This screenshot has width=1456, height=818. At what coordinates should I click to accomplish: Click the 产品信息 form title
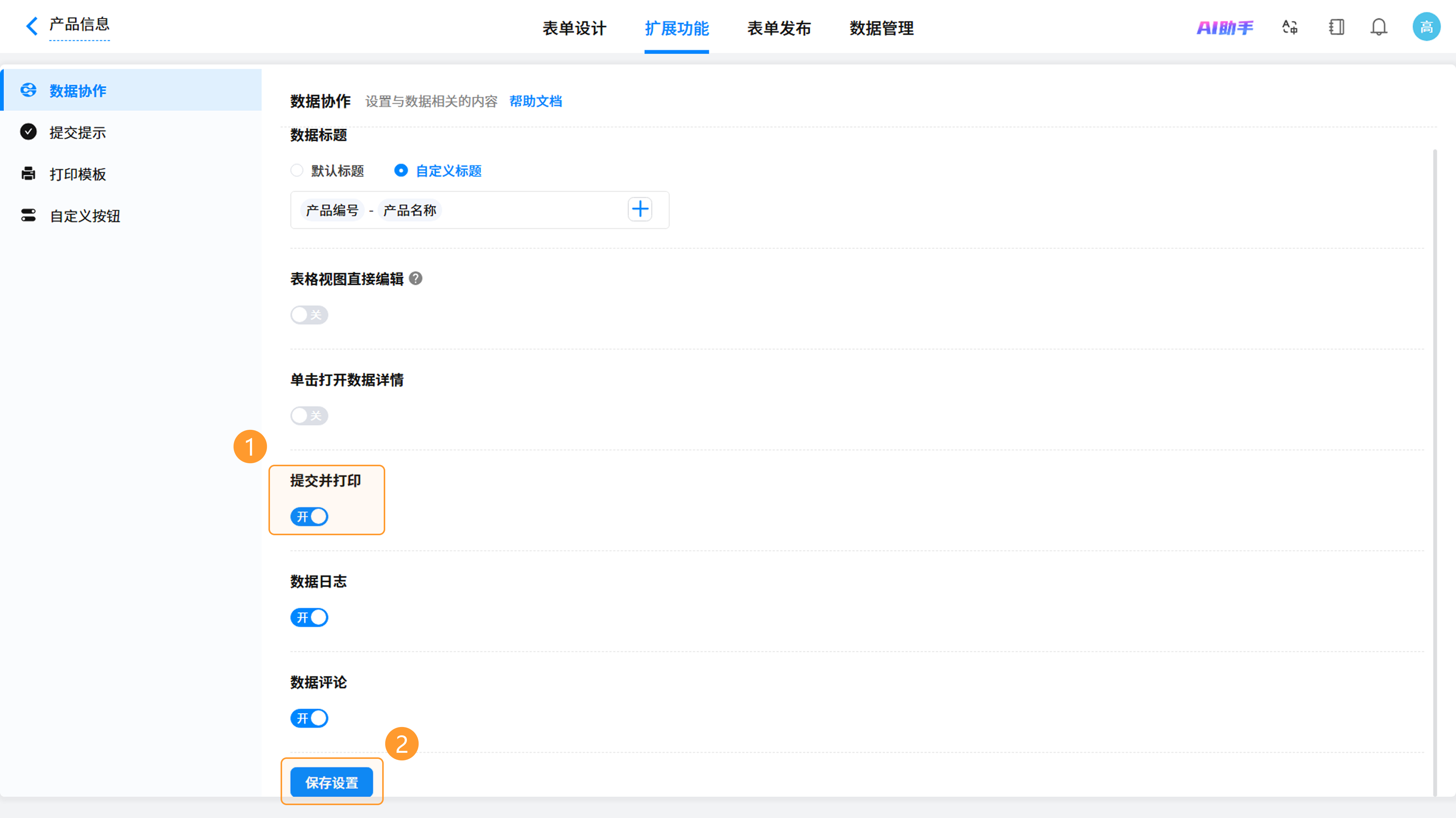tap(79, 24)
